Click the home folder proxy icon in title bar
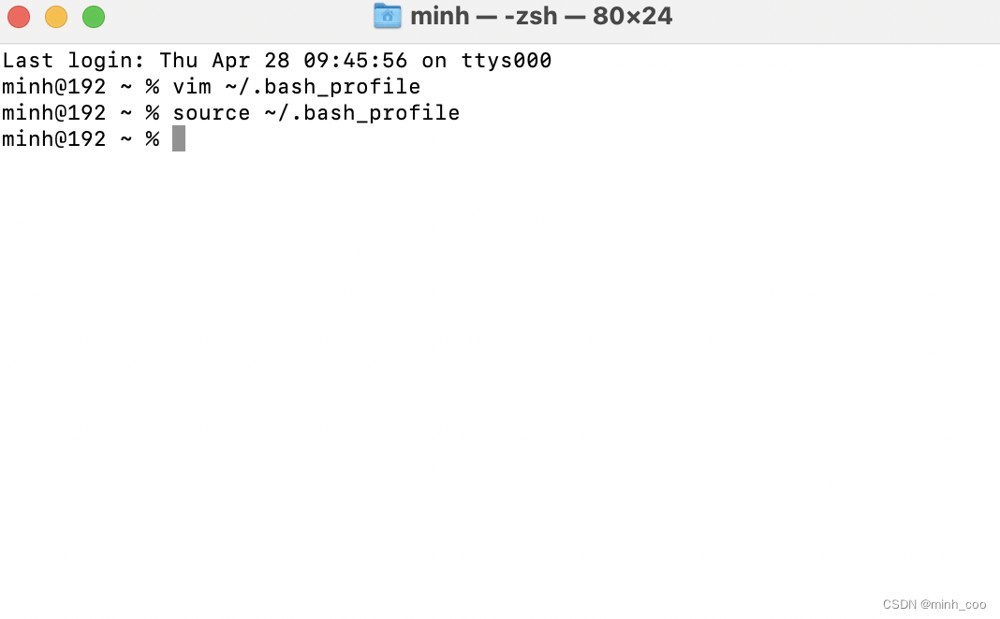 coord(387,16)
